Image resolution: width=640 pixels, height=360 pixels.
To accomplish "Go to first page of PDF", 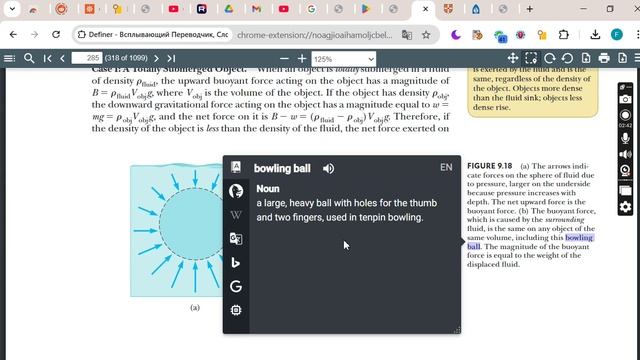I will 47,58.
